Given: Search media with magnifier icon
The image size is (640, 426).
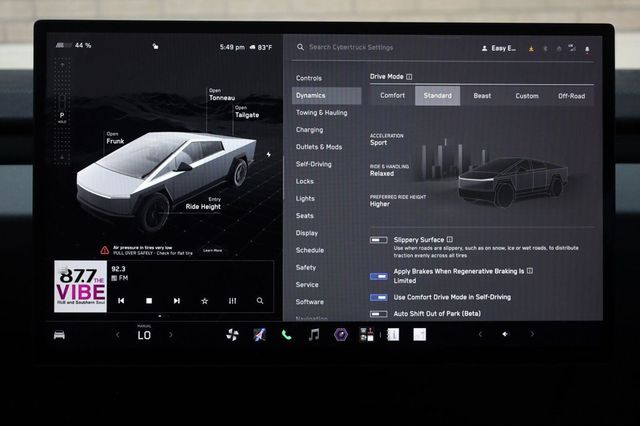Looking at the screenshot, I should click(x=260, y=301).
